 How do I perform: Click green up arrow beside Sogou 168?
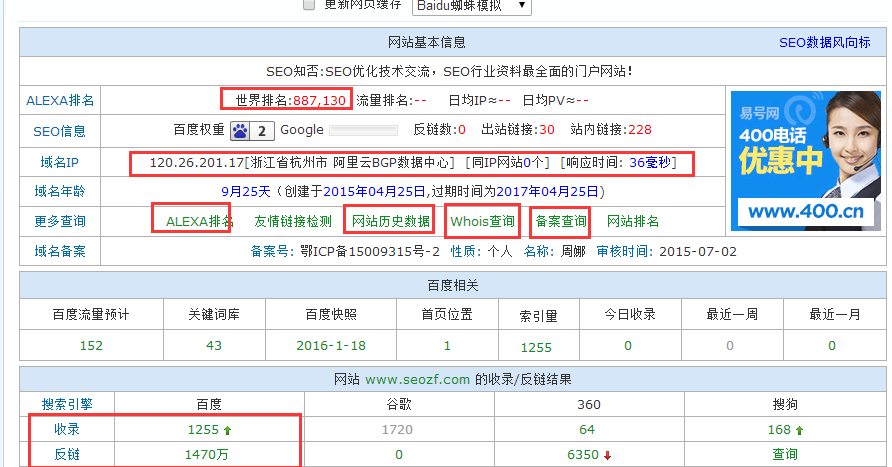point(800,430)
